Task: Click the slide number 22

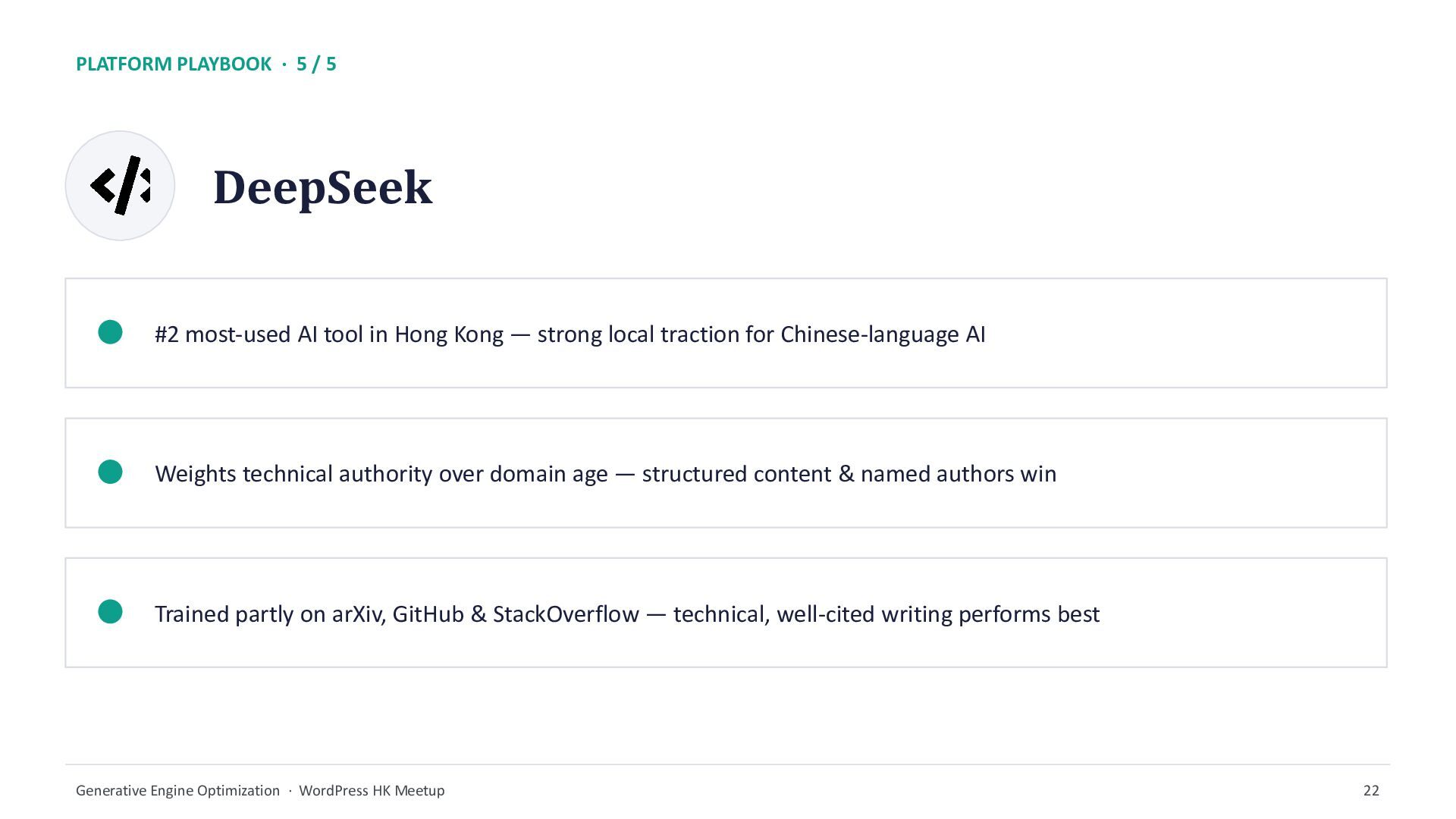Action: pyautogui.click(x=1371, y=790)
